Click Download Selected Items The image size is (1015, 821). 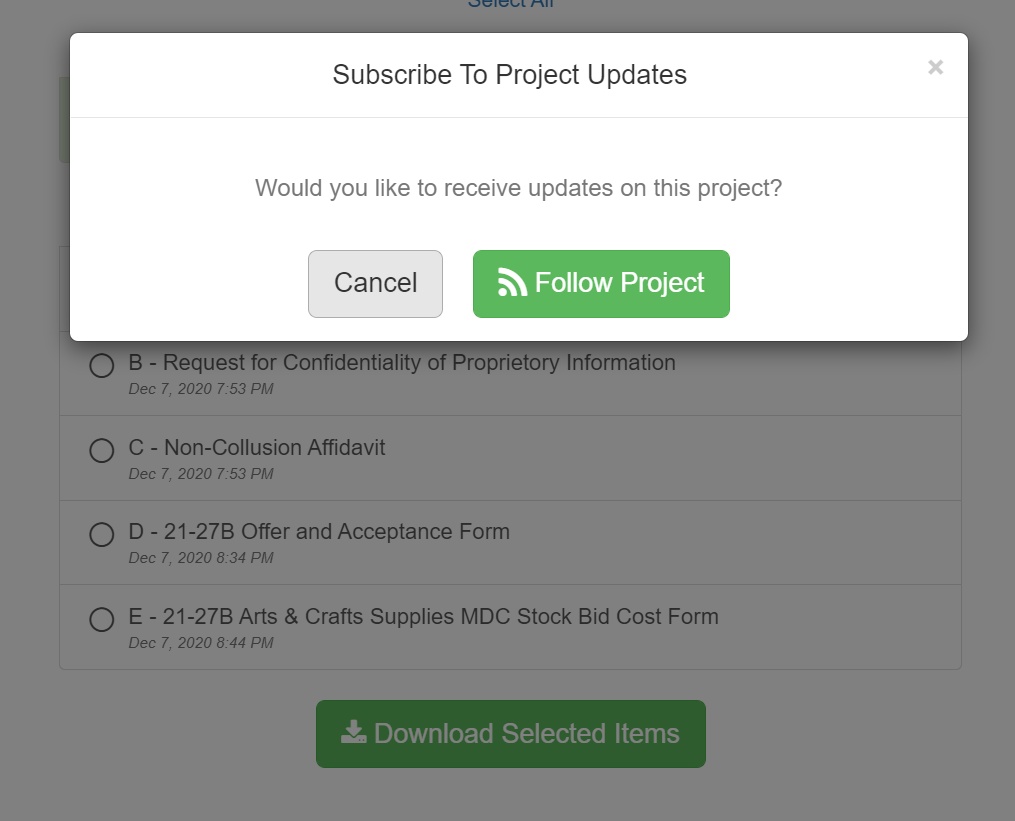pyautogui.click(x=510, y=733)
